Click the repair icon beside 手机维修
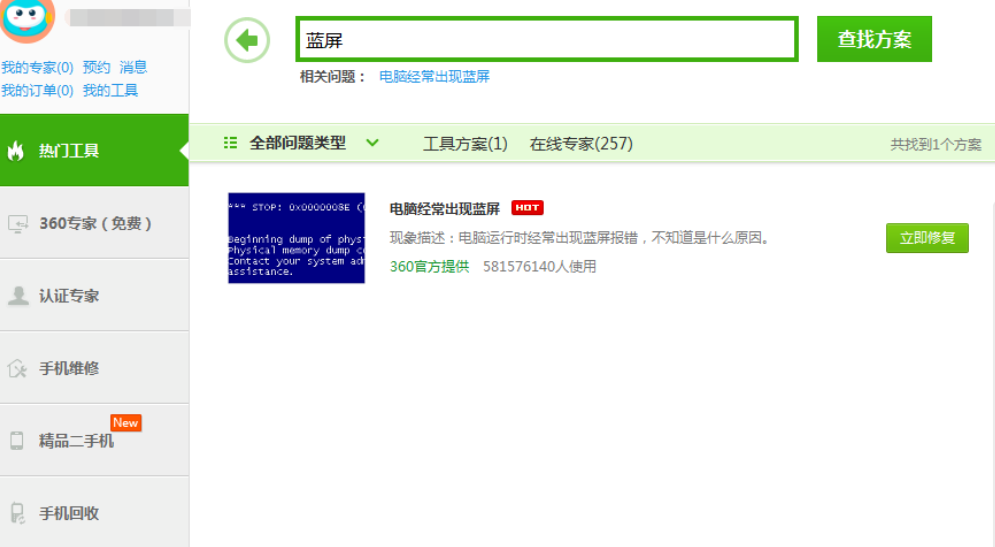The image size is (995, 547). [17, 369]
